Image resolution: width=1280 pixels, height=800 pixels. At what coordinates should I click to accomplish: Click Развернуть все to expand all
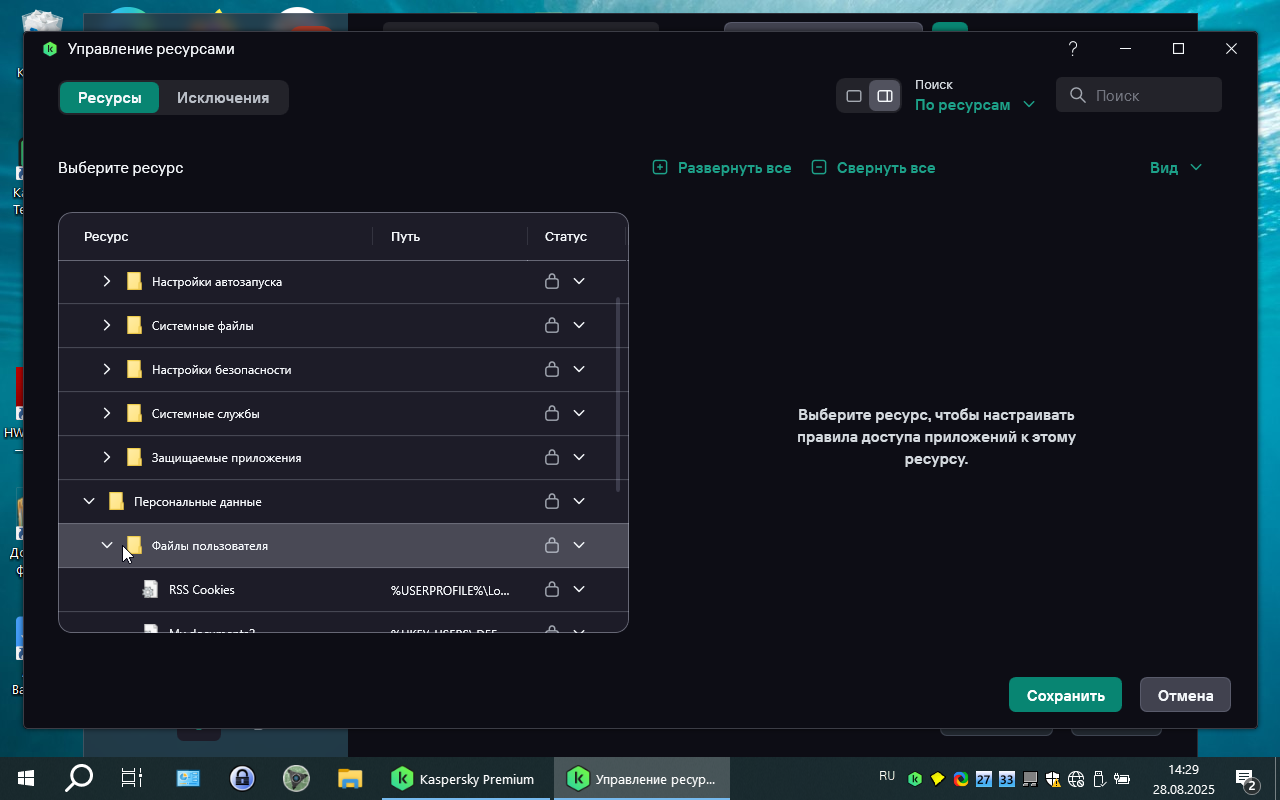pyautogui.click(x=722, y=168)
